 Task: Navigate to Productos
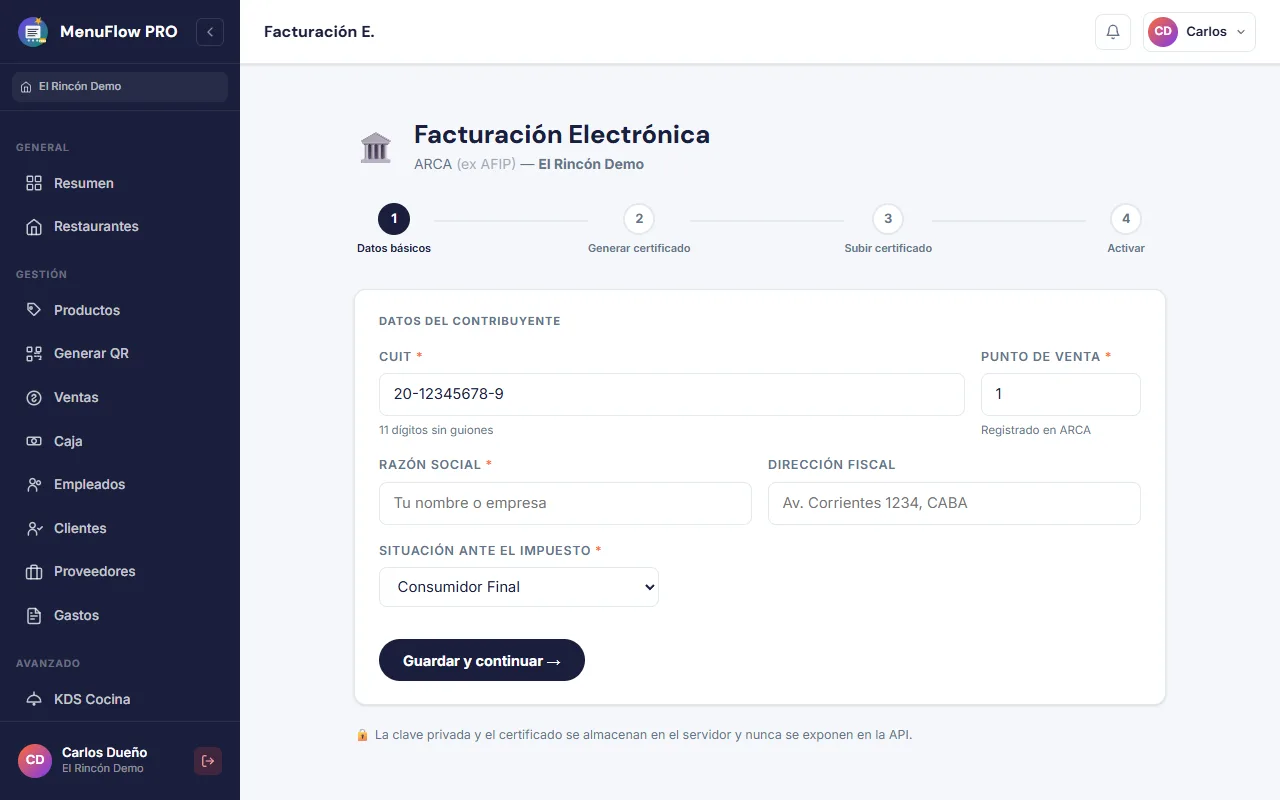tap(120, 310)
